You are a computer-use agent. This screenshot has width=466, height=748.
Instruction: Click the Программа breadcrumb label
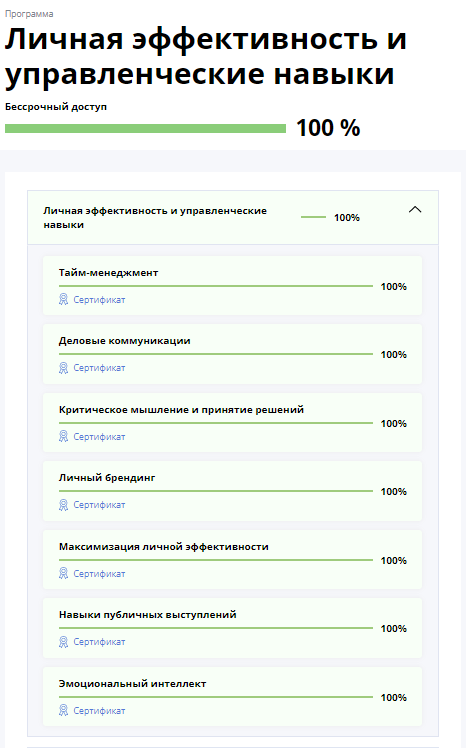coord(29,14)
